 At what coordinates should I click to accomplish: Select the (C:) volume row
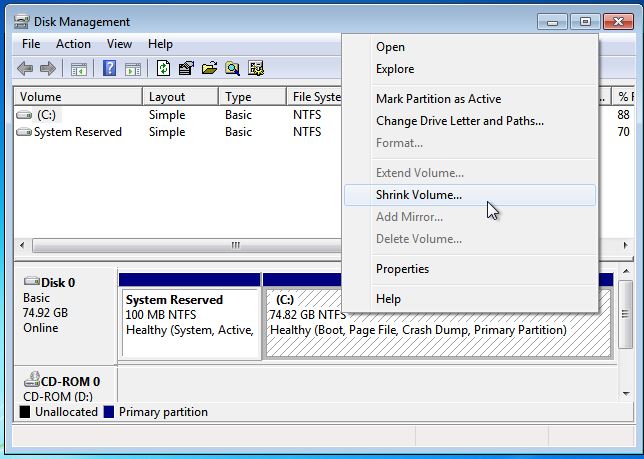179,115
